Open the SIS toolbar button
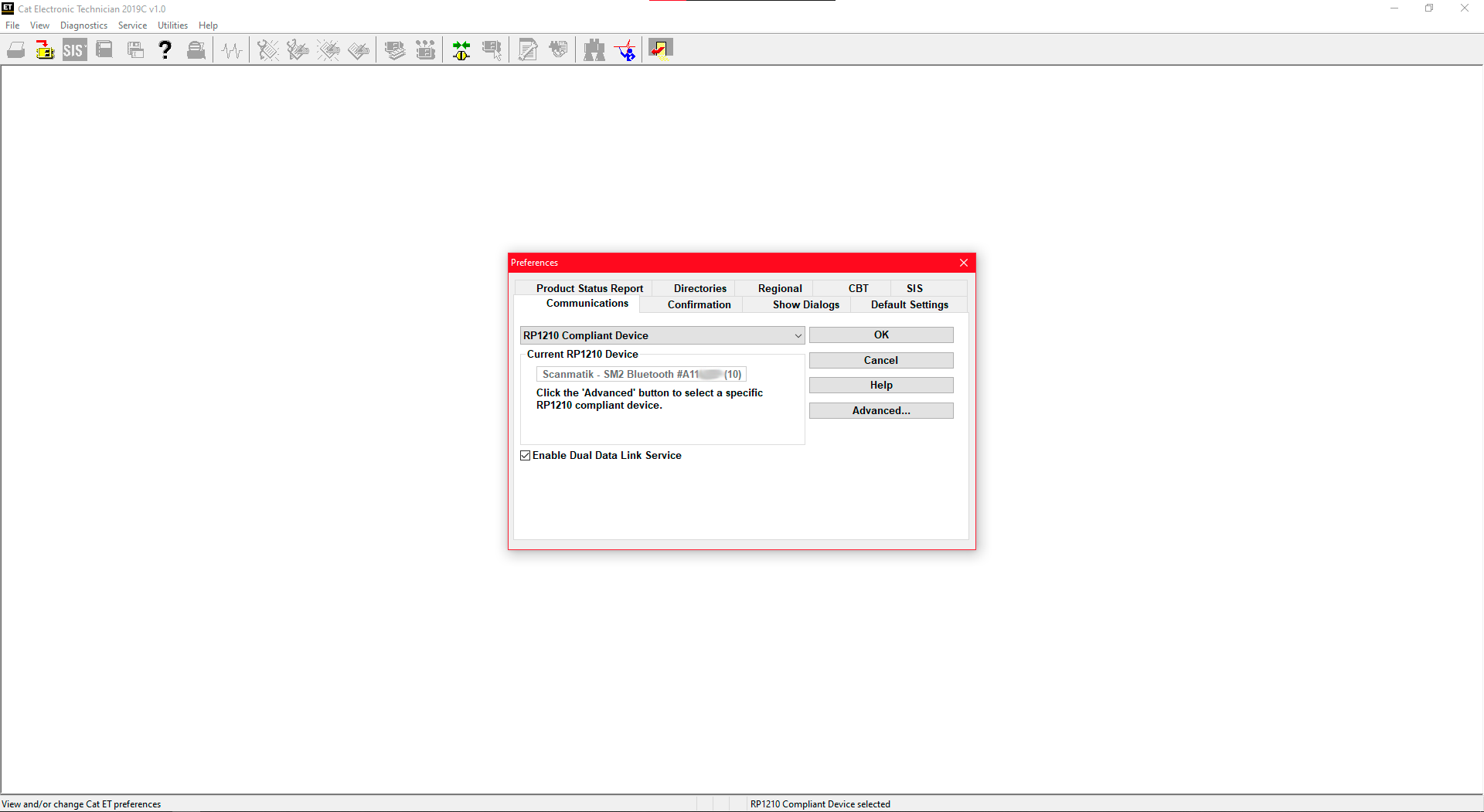Viewport: 1484px width, 812px height. coord(74,50)
